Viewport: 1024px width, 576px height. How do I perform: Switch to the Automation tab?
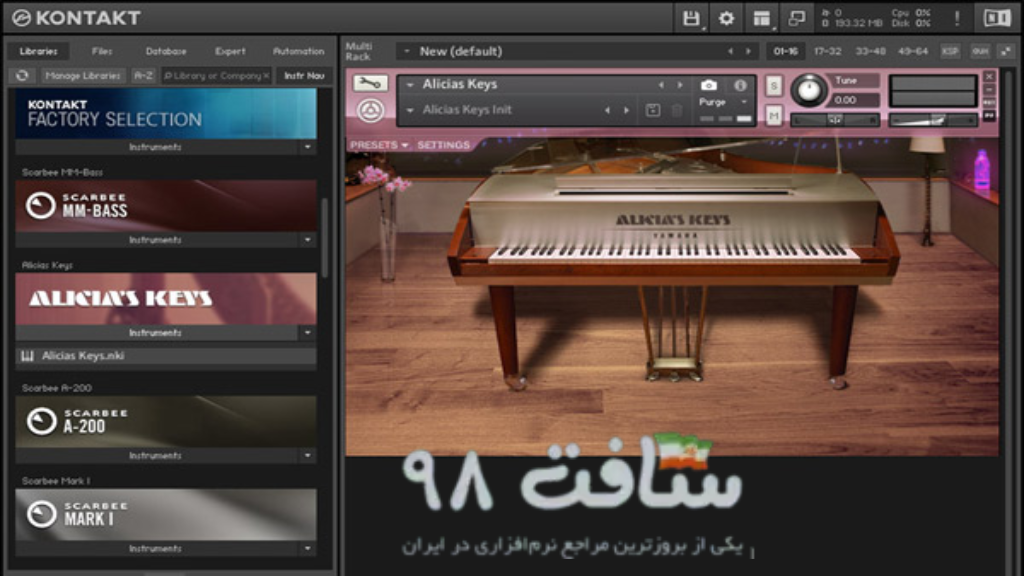(298, 51)
